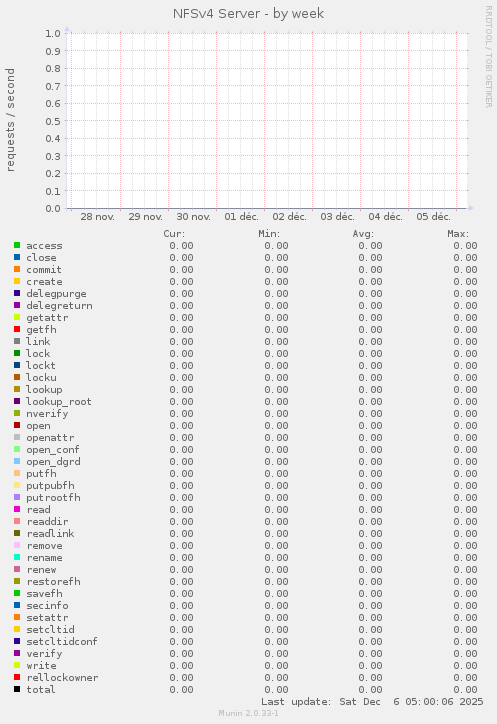Select the open_conf legend label

(53, 450)
